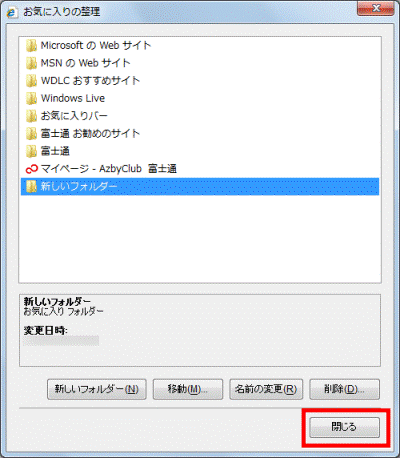Click the folder icon beside 富士通 alone
The width and height of the screenshot is (400, 458).
coord(31,151)
